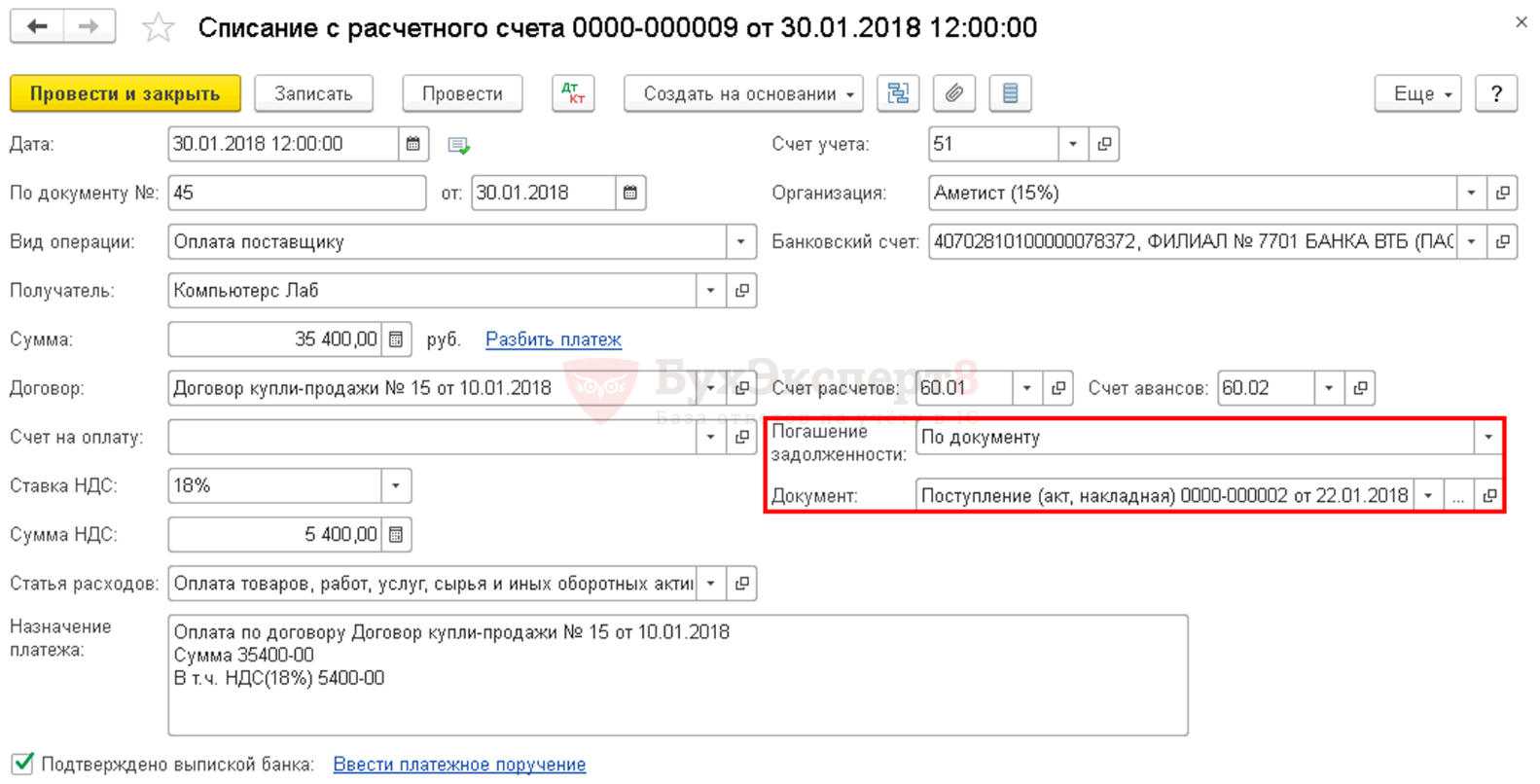Screen dimensions: 1540x784
Task: Expand Банковский счет dropdown
Action: click(1472, 241)
